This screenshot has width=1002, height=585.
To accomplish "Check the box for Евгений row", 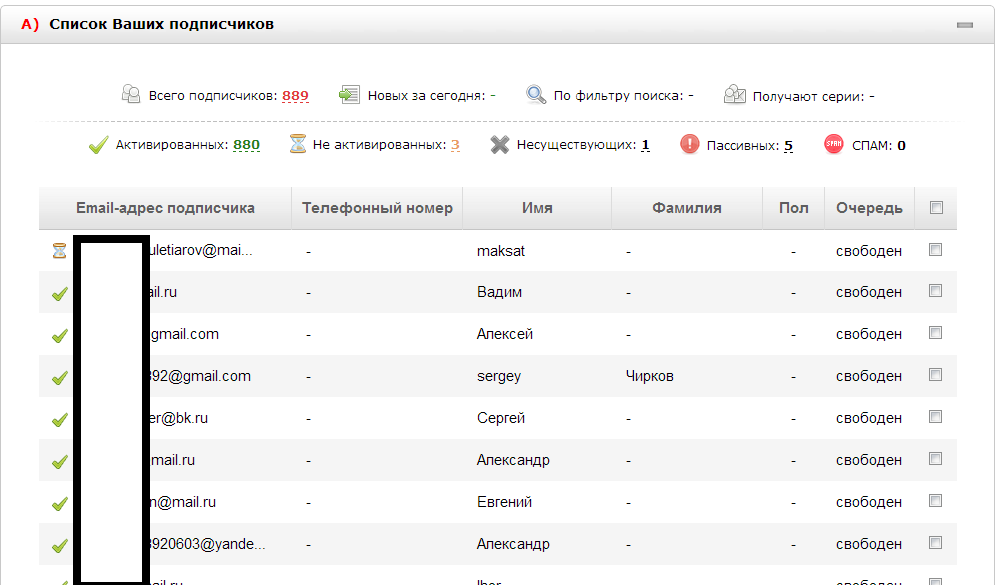I will [936, 501].
